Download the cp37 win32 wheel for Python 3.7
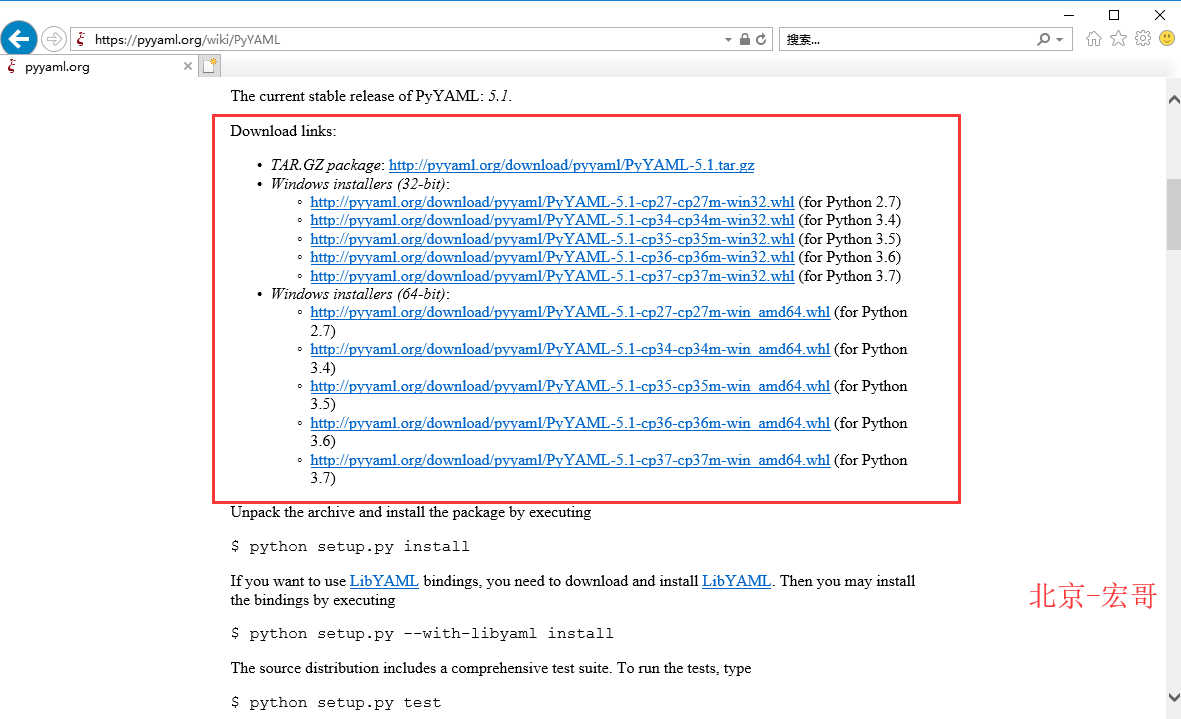The width and height of the screenshot is (1181, 719). pyautogui.click(x=552, y=276)
